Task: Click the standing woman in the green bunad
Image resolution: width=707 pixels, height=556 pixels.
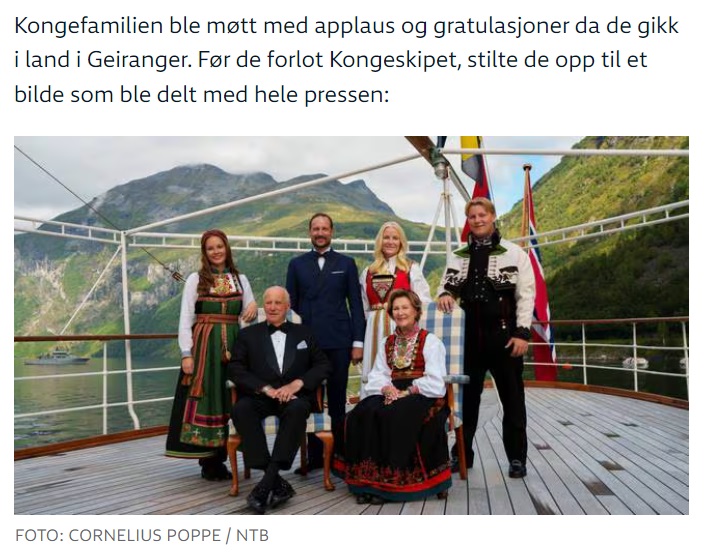Action: click(209, 352)
